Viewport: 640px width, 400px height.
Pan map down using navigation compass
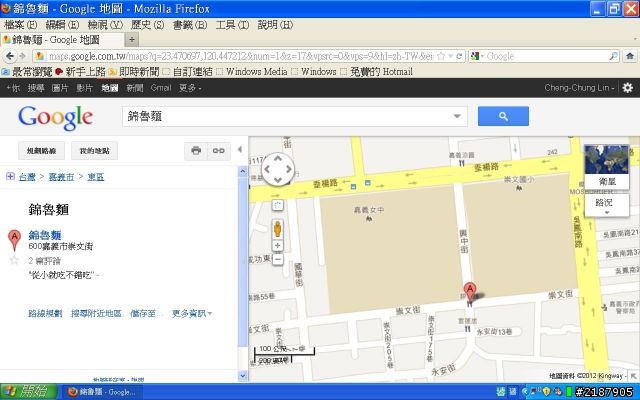278,180
